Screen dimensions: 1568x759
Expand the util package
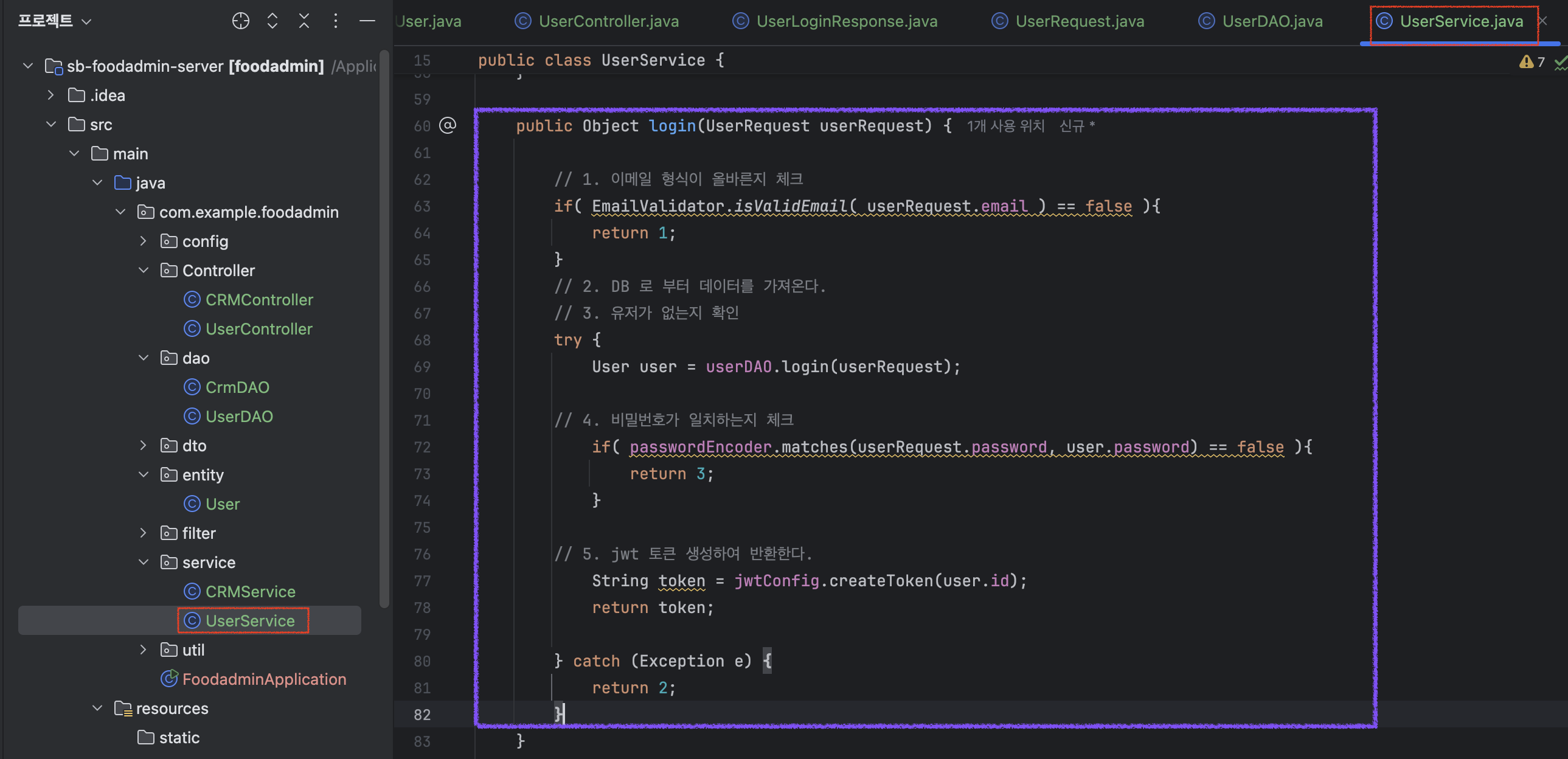coord(143,650)
